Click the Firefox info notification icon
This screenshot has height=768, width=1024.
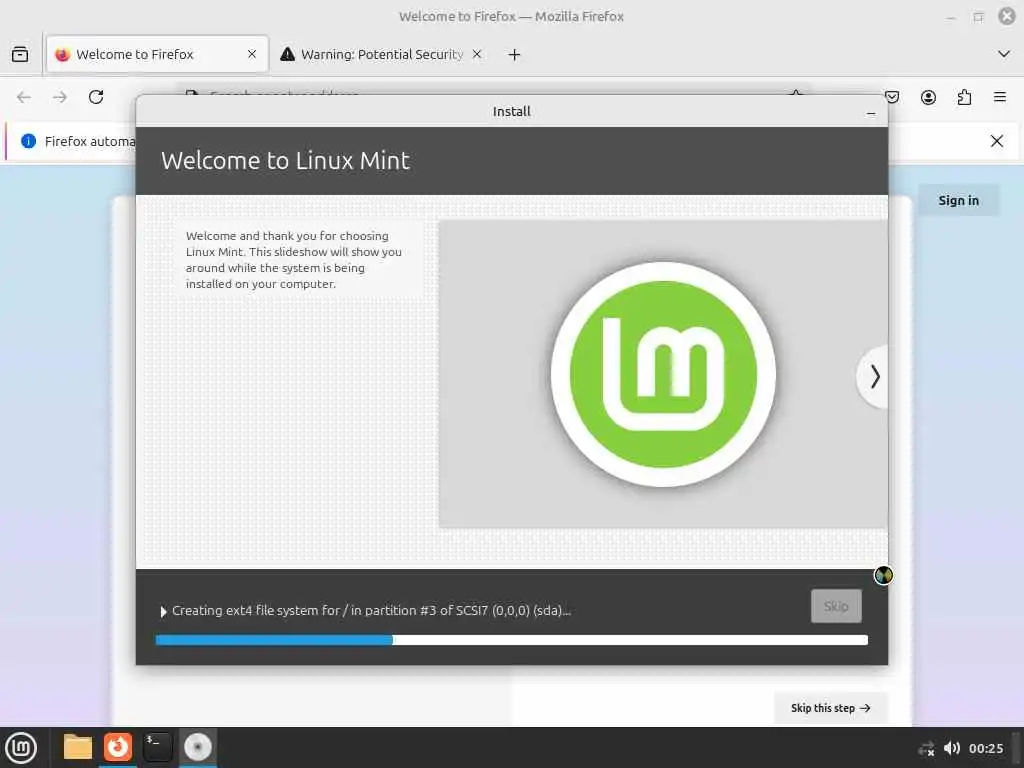point(28,141)
